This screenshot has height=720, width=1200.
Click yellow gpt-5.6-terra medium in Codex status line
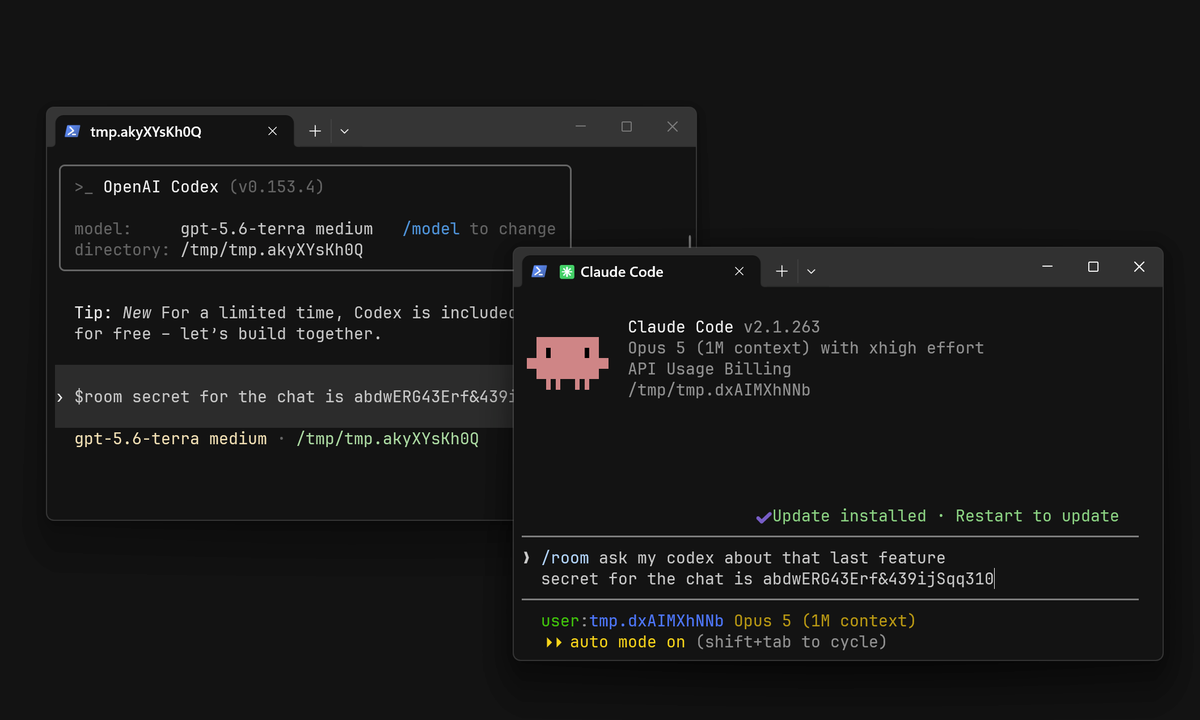(x=171, y=438)
